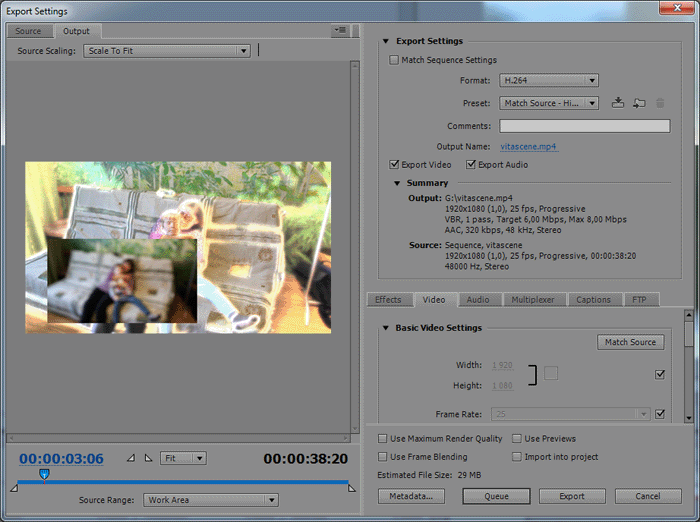Click the Import Preset icon
Viewport: 700px width, 522px height.
pos(639,103)
